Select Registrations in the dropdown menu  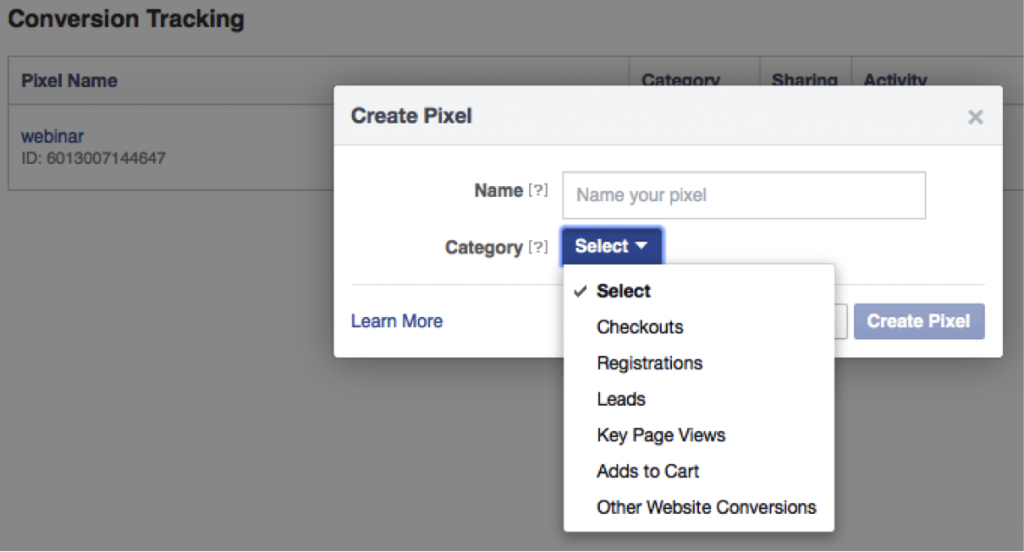tap(649, 363)
